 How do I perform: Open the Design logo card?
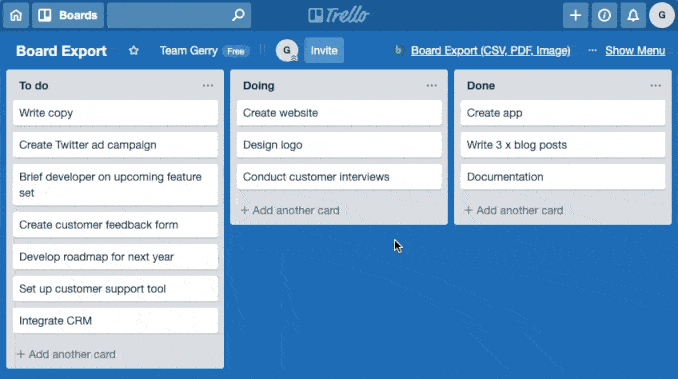pyautogui.click(x=339, y=145)
